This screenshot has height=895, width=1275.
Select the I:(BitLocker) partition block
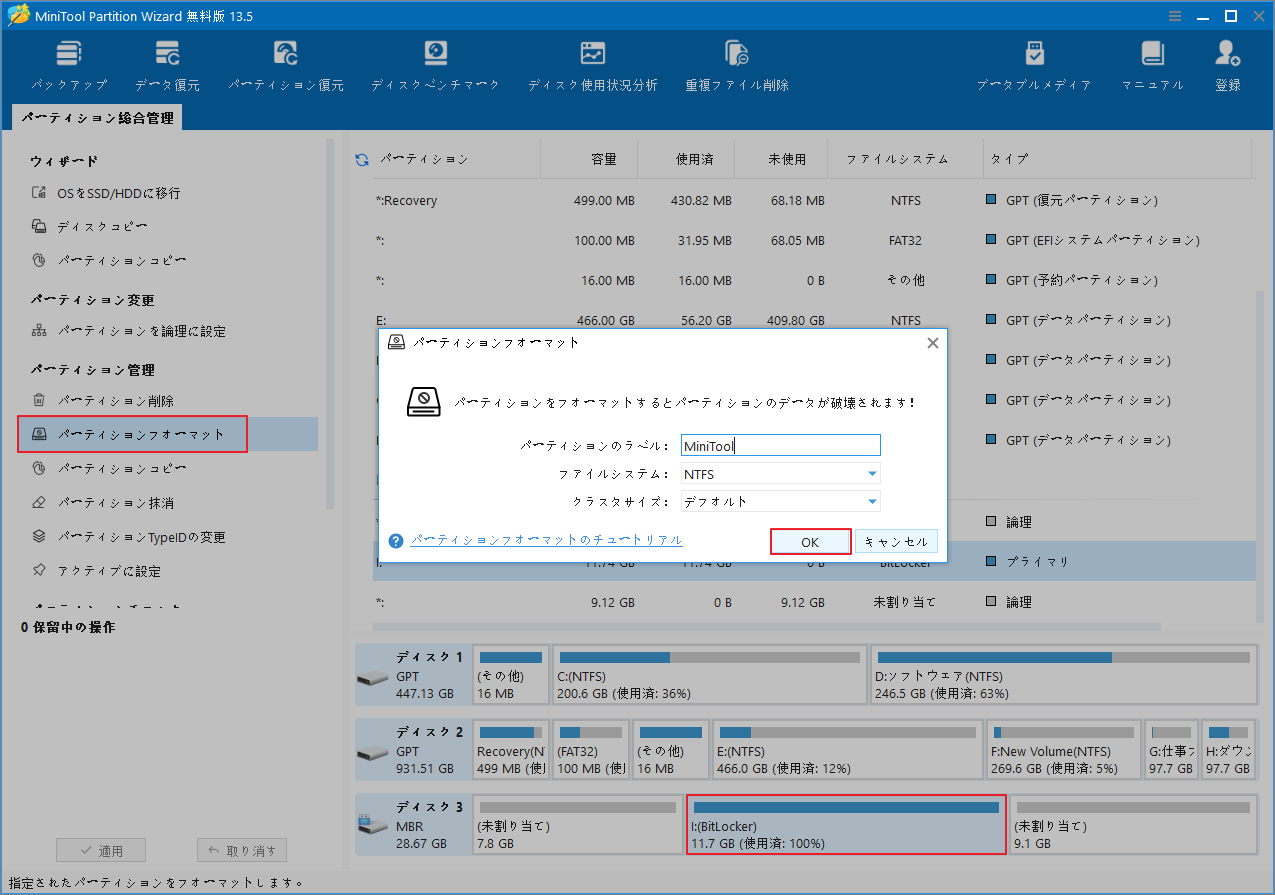(846, 824)
